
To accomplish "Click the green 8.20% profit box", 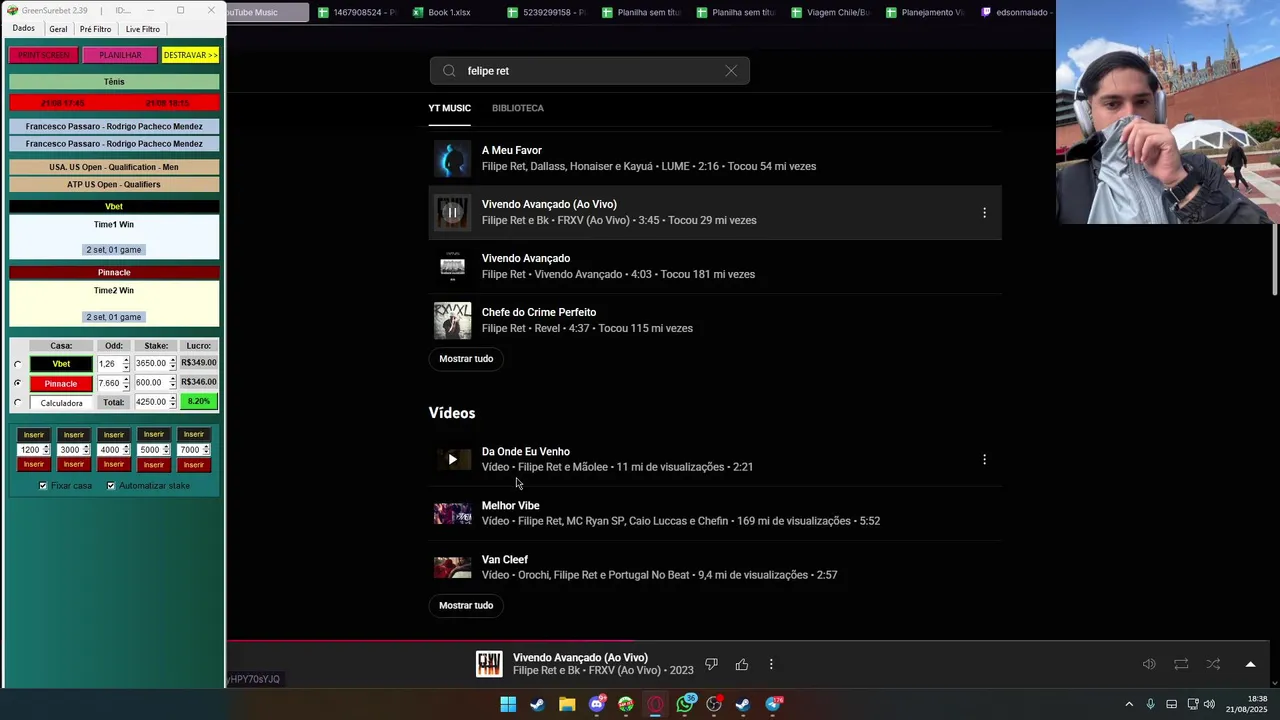I will 199,402.
